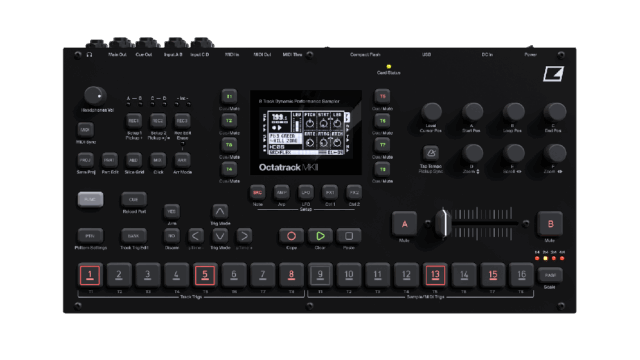Image resolution: width=640 pixels, height=360 pixels.
Task: Open the AMP parameter page
Action: (x=282, y=192)
